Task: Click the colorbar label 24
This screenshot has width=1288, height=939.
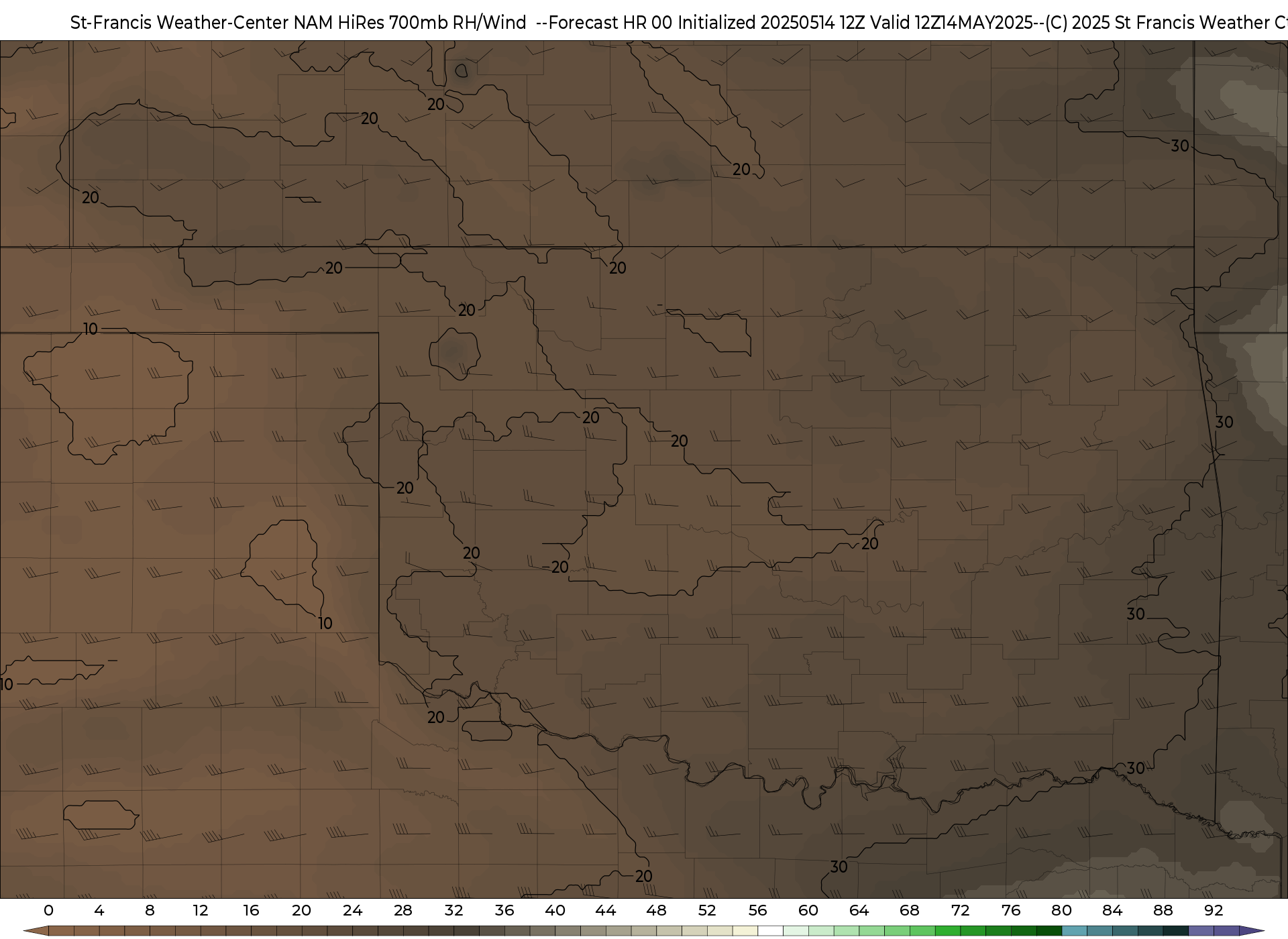Action: (352, 910)
